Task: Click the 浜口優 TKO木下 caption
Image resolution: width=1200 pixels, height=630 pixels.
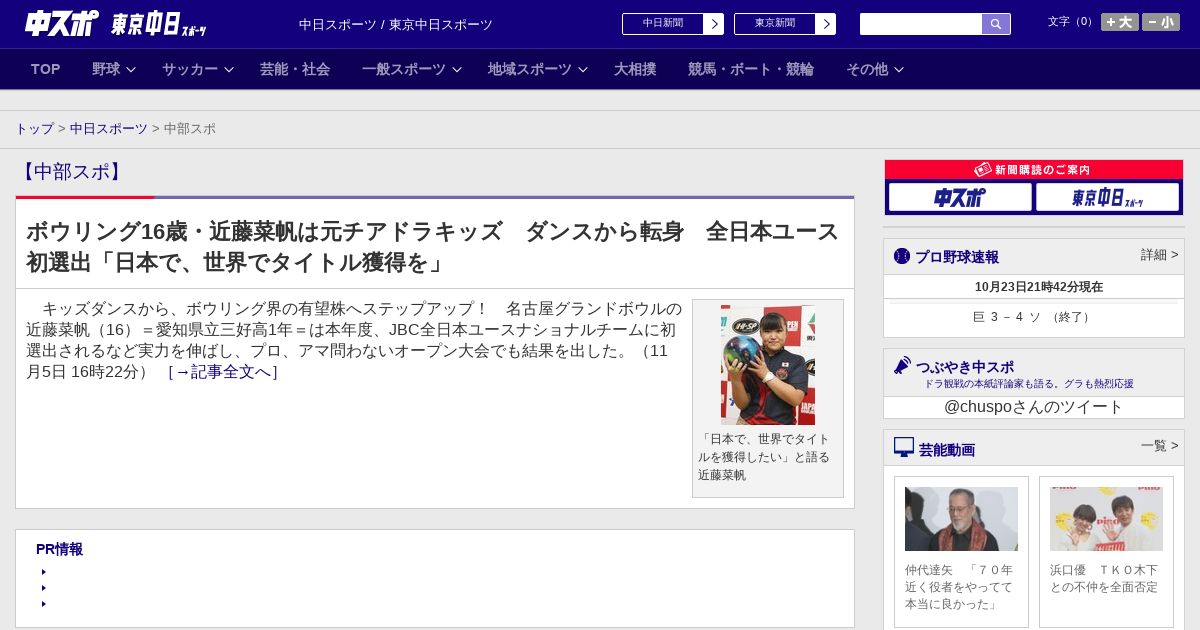Action: tap(1104, 578)
